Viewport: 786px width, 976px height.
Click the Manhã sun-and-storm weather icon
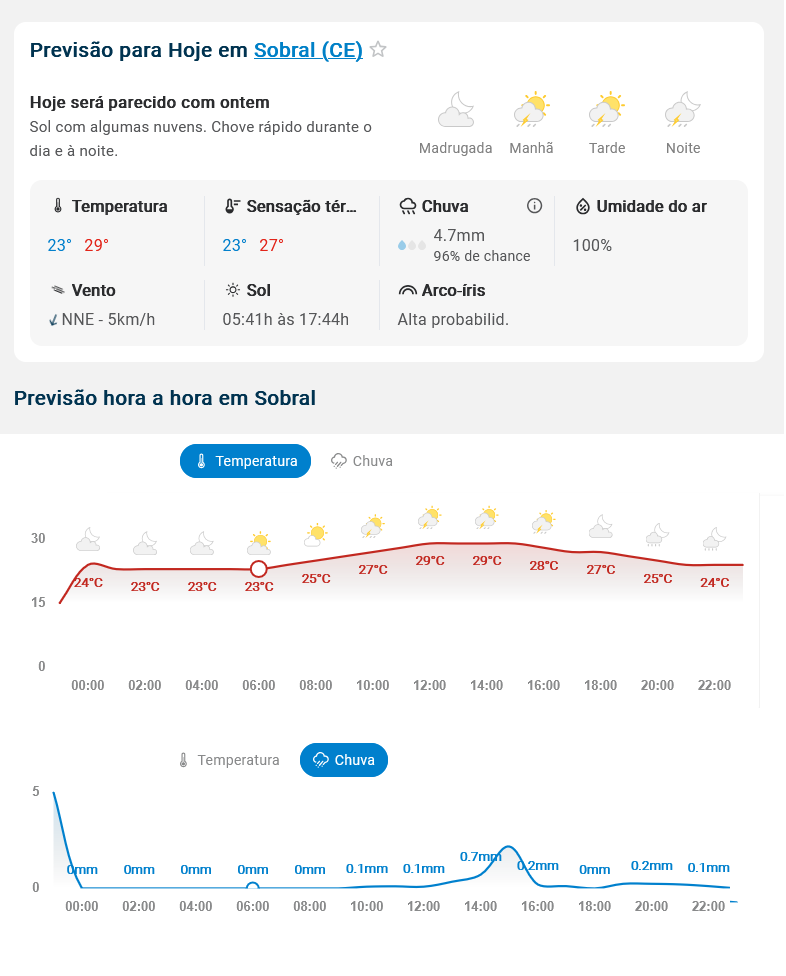pos(531,110)
